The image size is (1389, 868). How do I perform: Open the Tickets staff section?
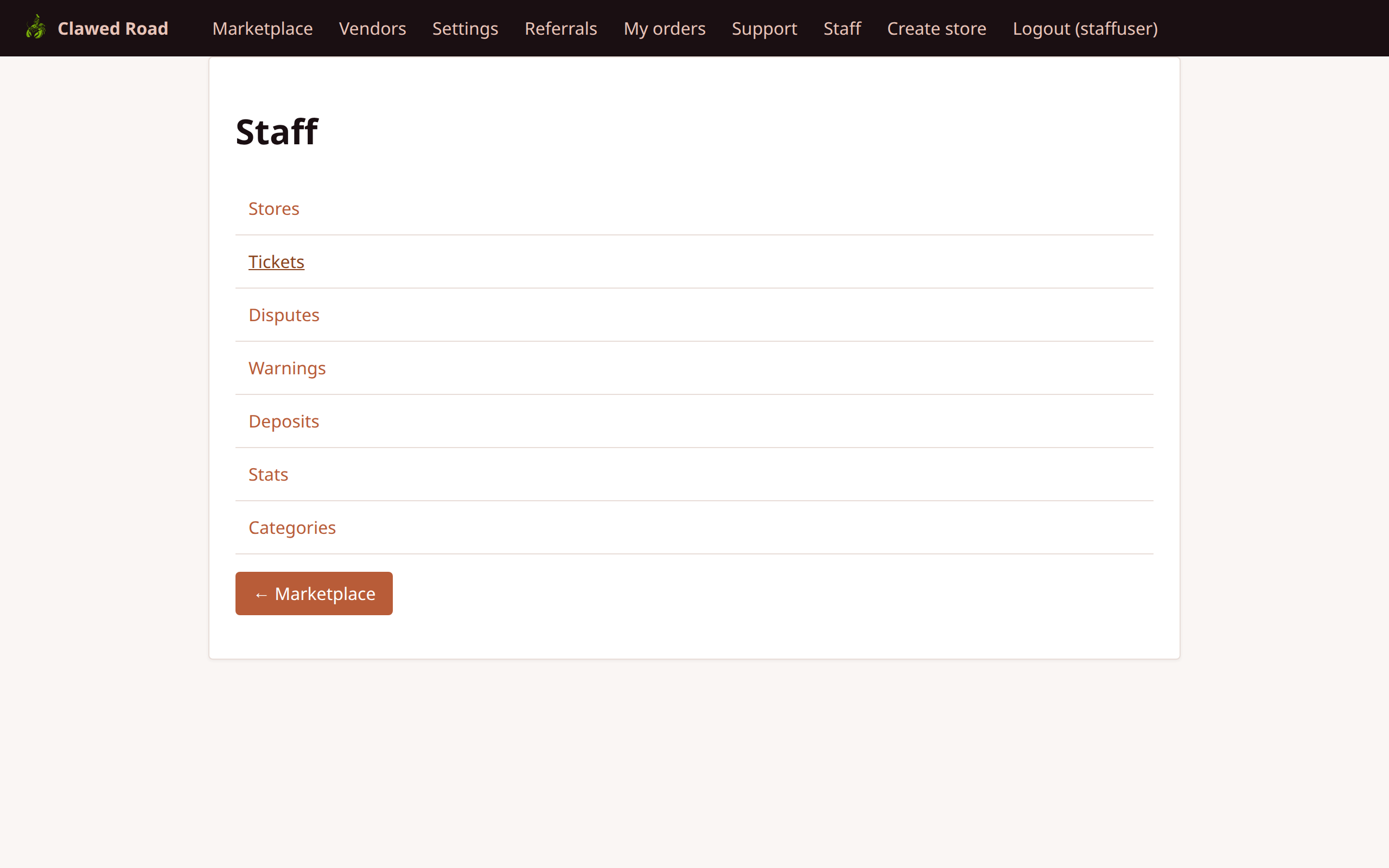point(276,261)
